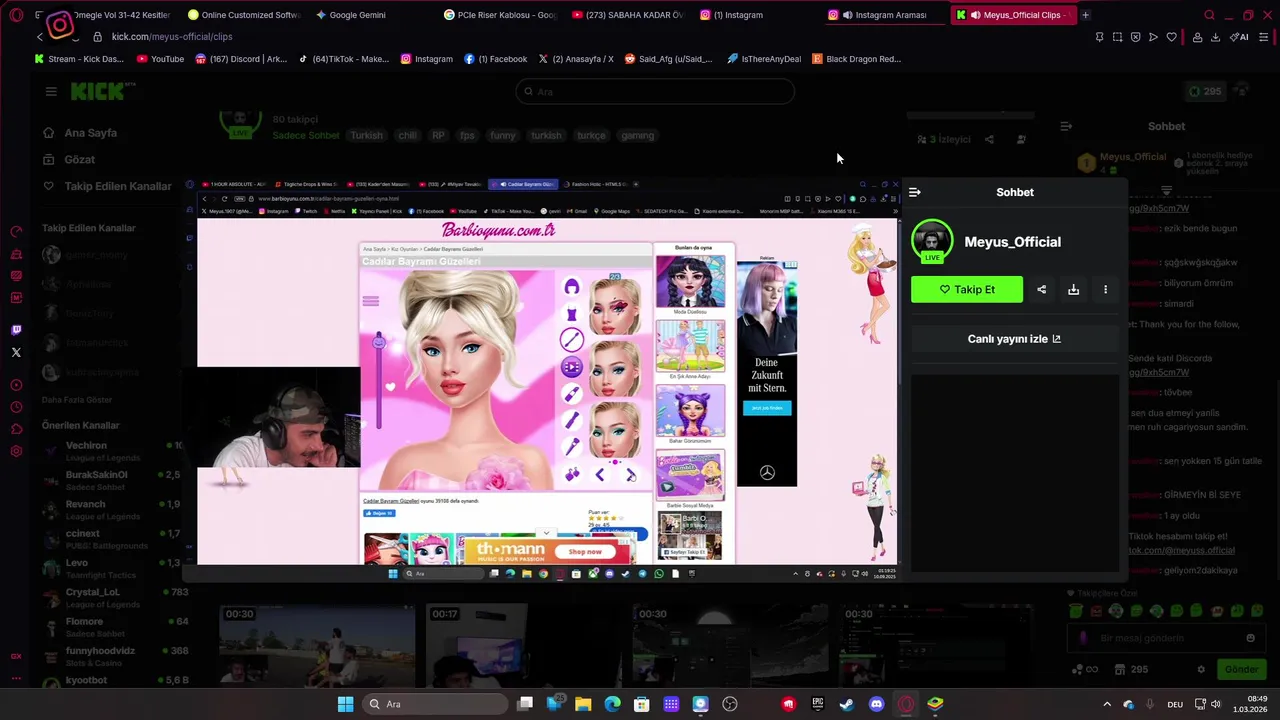Viewport: 1280px width, 720px height.
Task: Open Steam from the Windows taskbar
Action: pyautogui.click(x=846, y=704)
